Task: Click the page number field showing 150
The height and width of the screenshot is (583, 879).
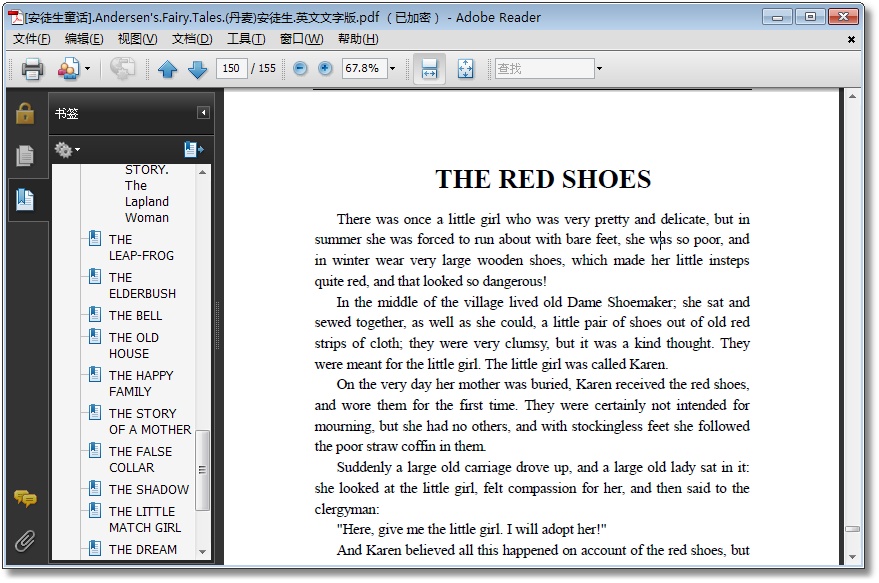Action: pos(231,68)
